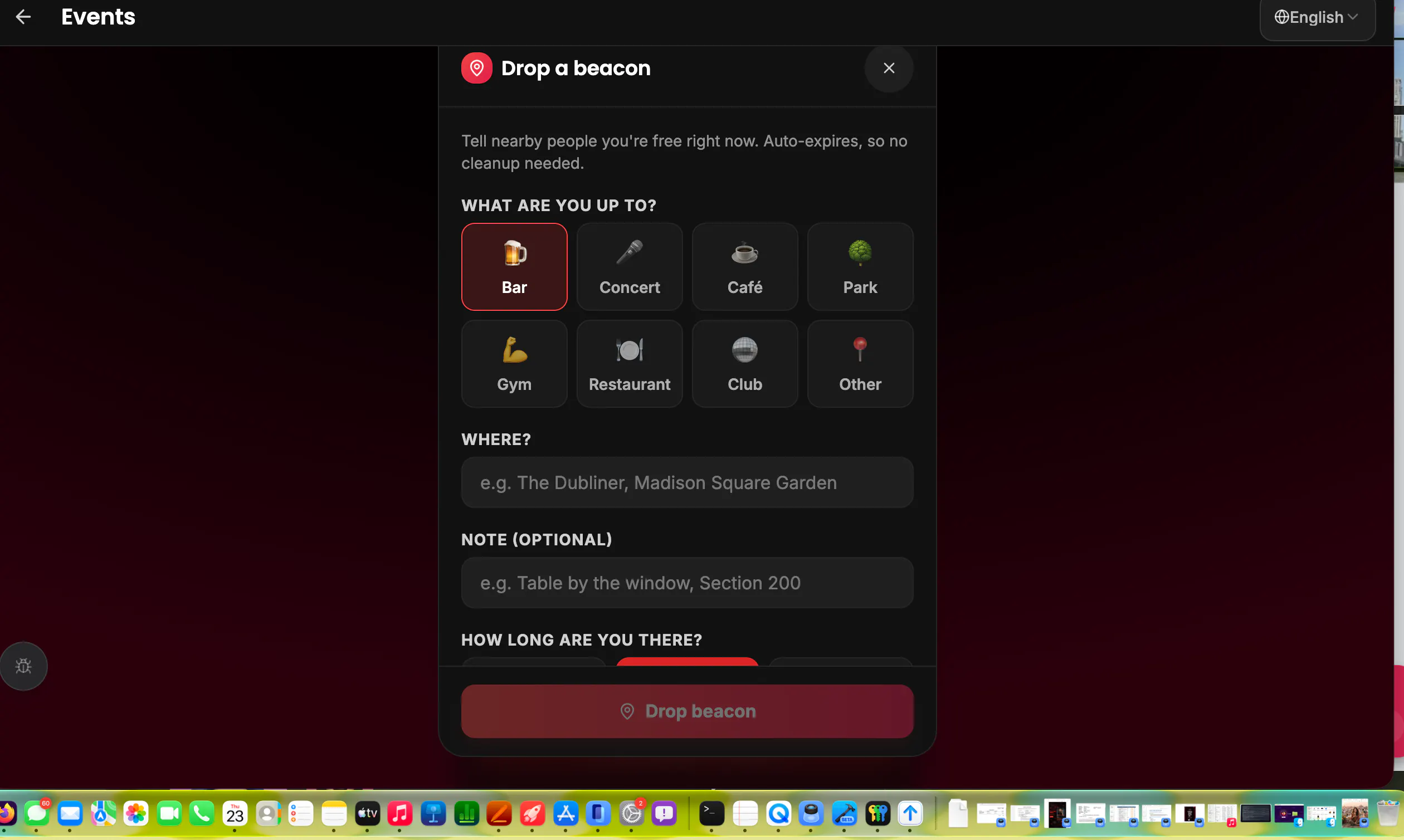Close the Drop a beacon dialog

[x=889, y=68]
